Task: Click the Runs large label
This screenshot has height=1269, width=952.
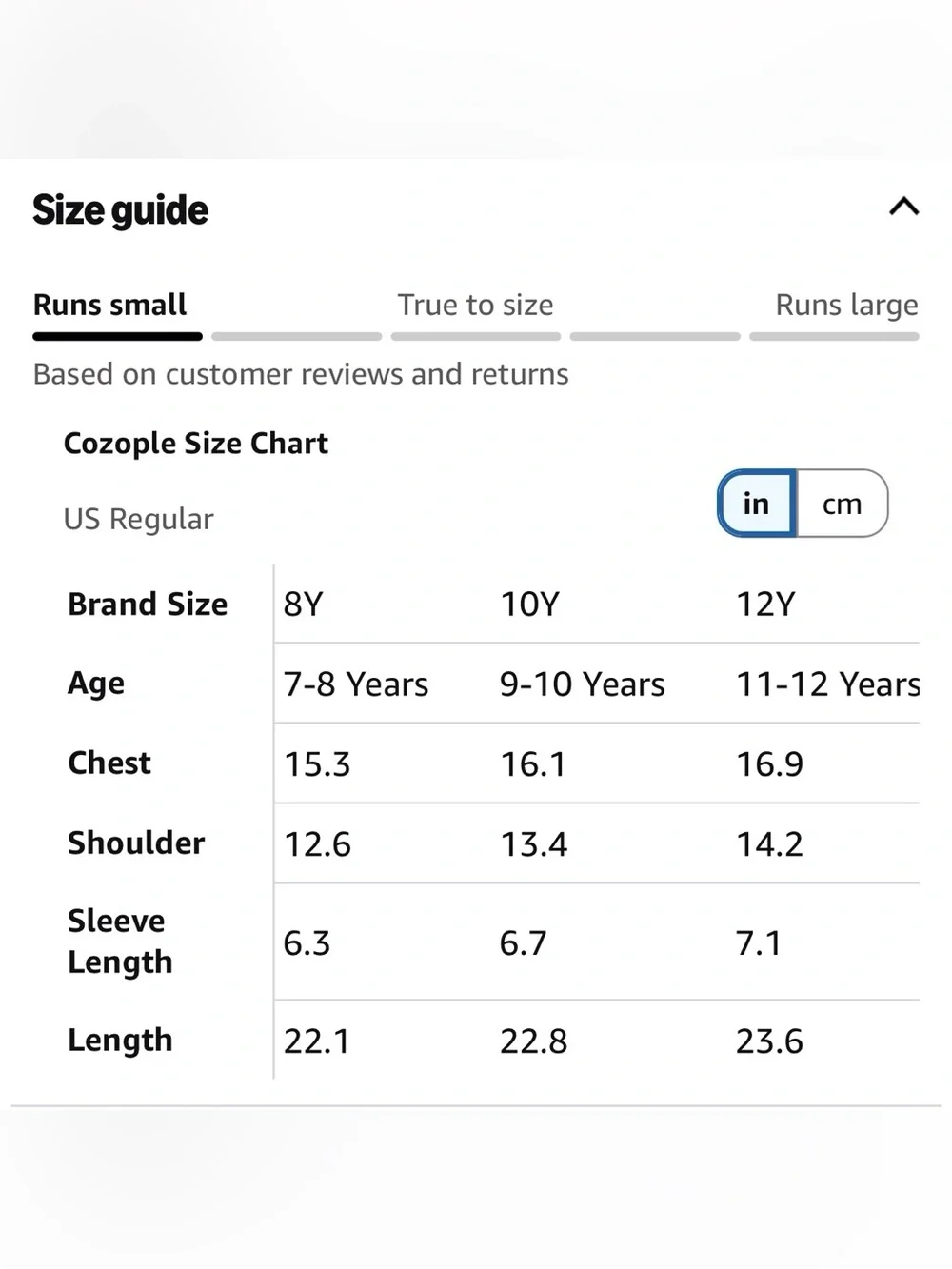Action: tap(846, 305)
